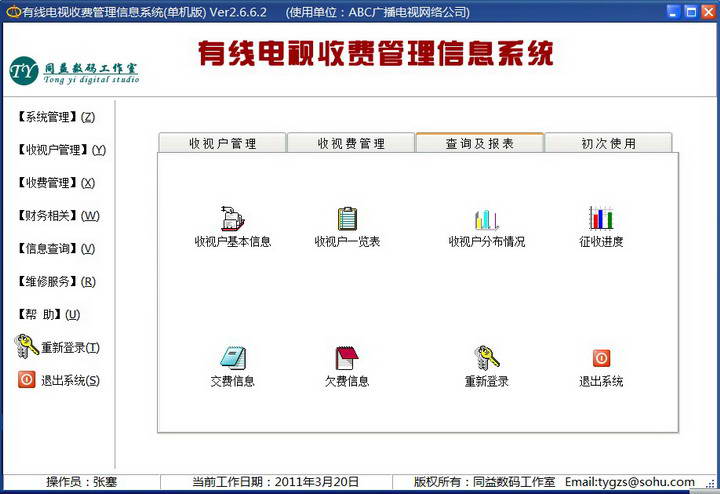Open 收视户基本信息 printer icon
Viewport: 720px width, 494px height.
click(232, 218)
